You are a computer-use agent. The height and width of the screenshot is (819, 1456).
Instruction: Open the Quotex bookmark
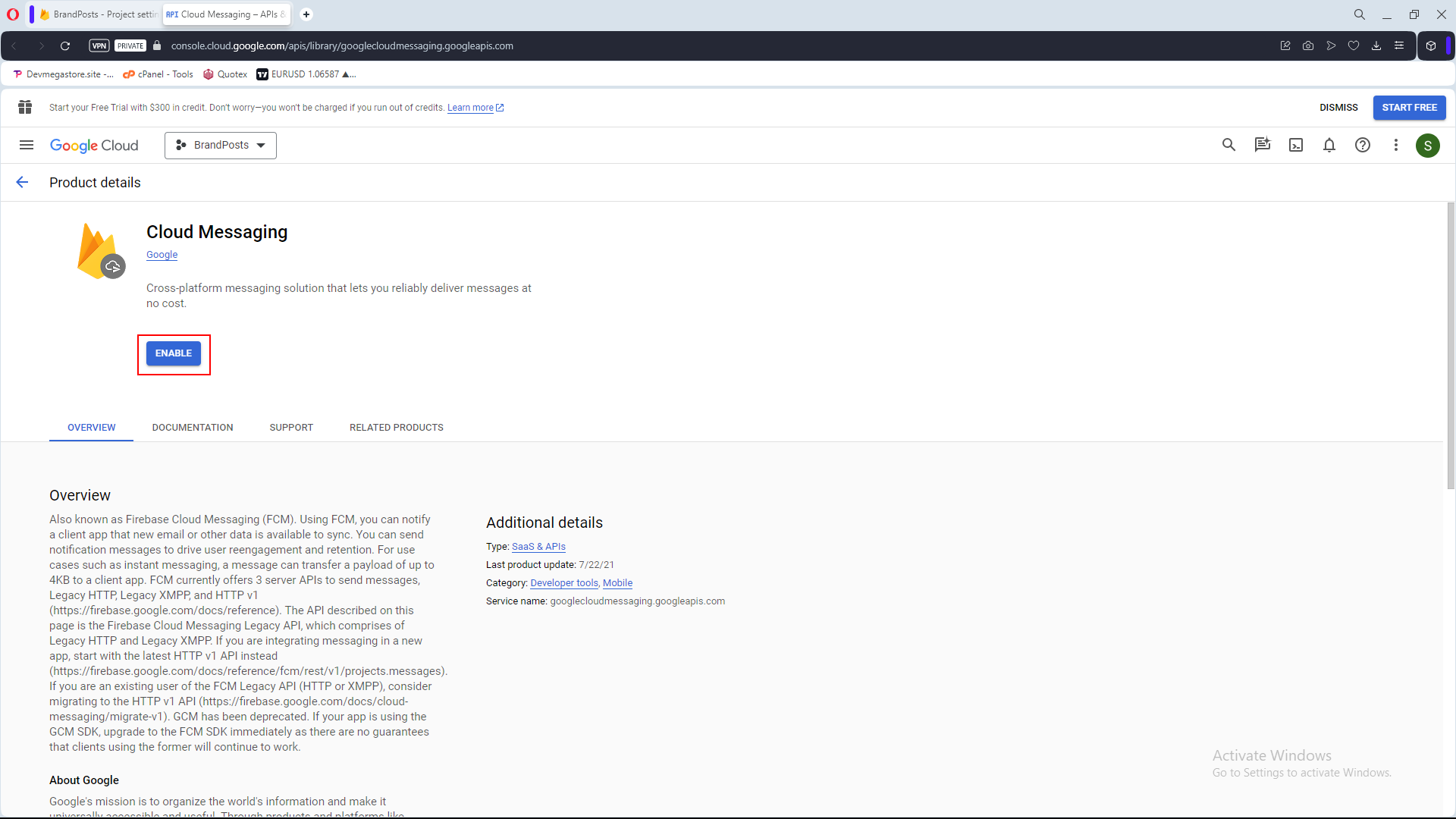pos(225,74)
